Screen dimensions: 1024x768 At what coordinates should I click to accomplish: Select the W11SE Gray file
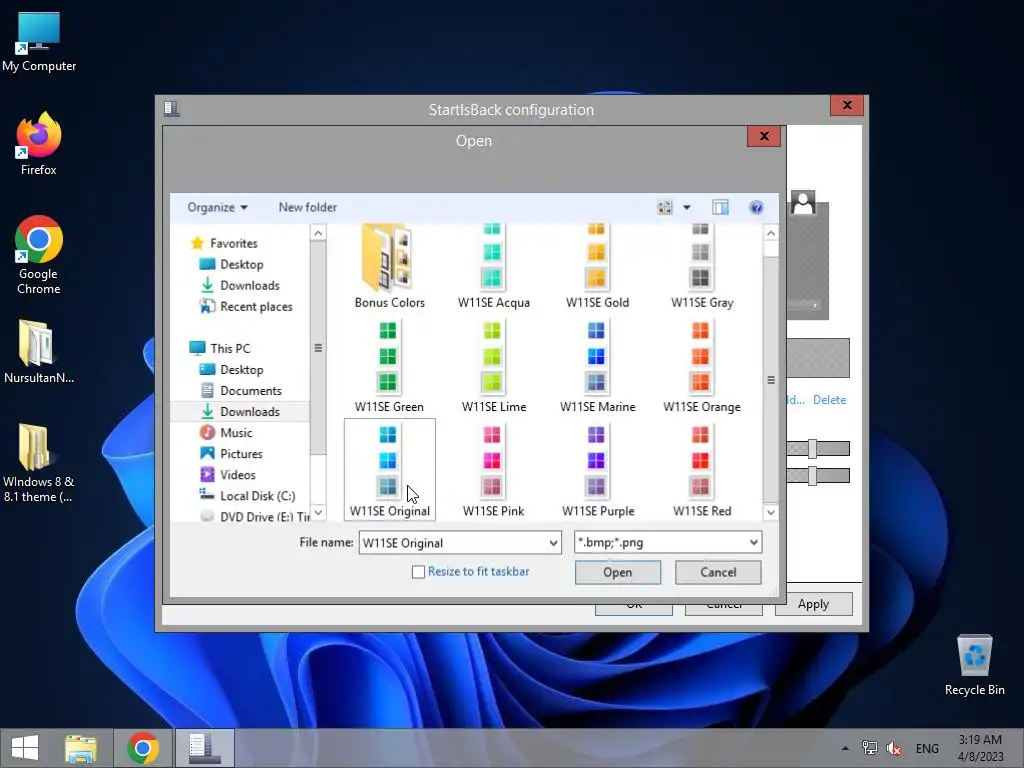point(702,266)
